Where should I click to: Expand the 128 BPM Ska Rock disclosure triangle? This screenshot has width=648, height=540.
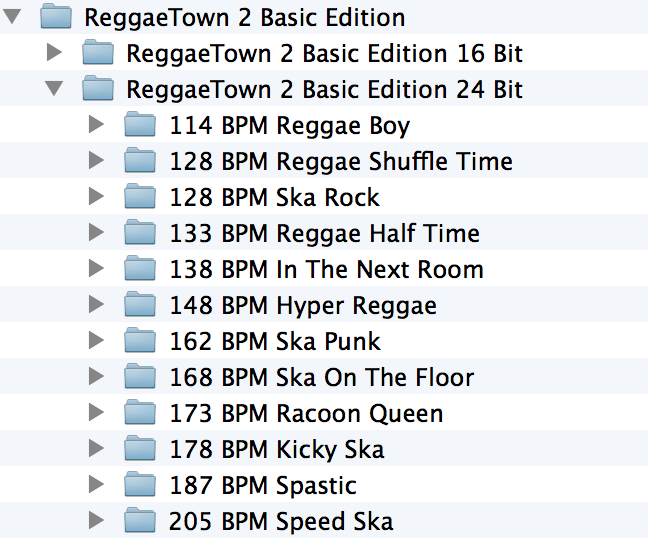pyautogui.click(x=96, y=197)
